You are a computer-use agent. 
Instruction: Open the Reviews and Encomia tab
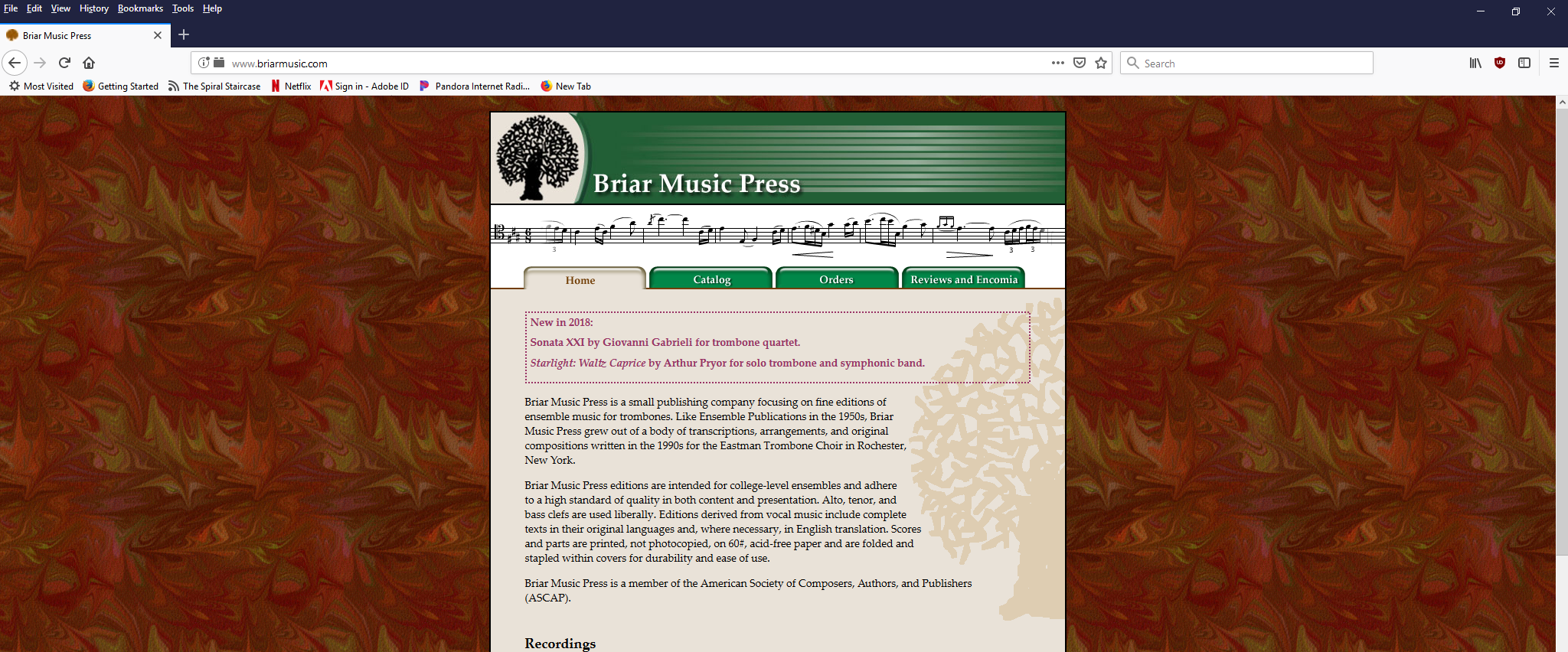pyautogui.click(x=963, y=279)
